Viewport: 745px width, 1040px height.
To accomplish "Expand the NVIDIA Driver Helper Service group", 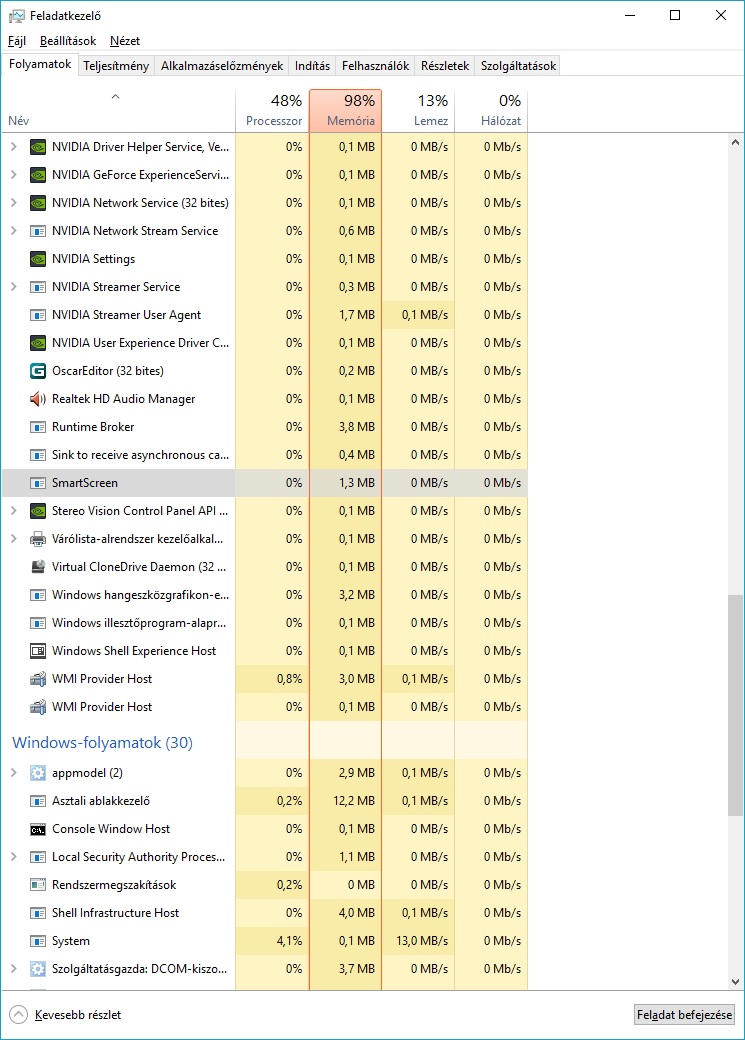I will (13, 147).
